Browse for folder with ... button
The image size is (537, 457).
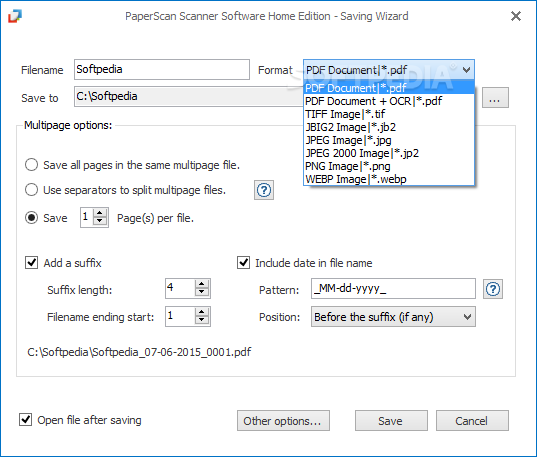[x=495, y=98]
